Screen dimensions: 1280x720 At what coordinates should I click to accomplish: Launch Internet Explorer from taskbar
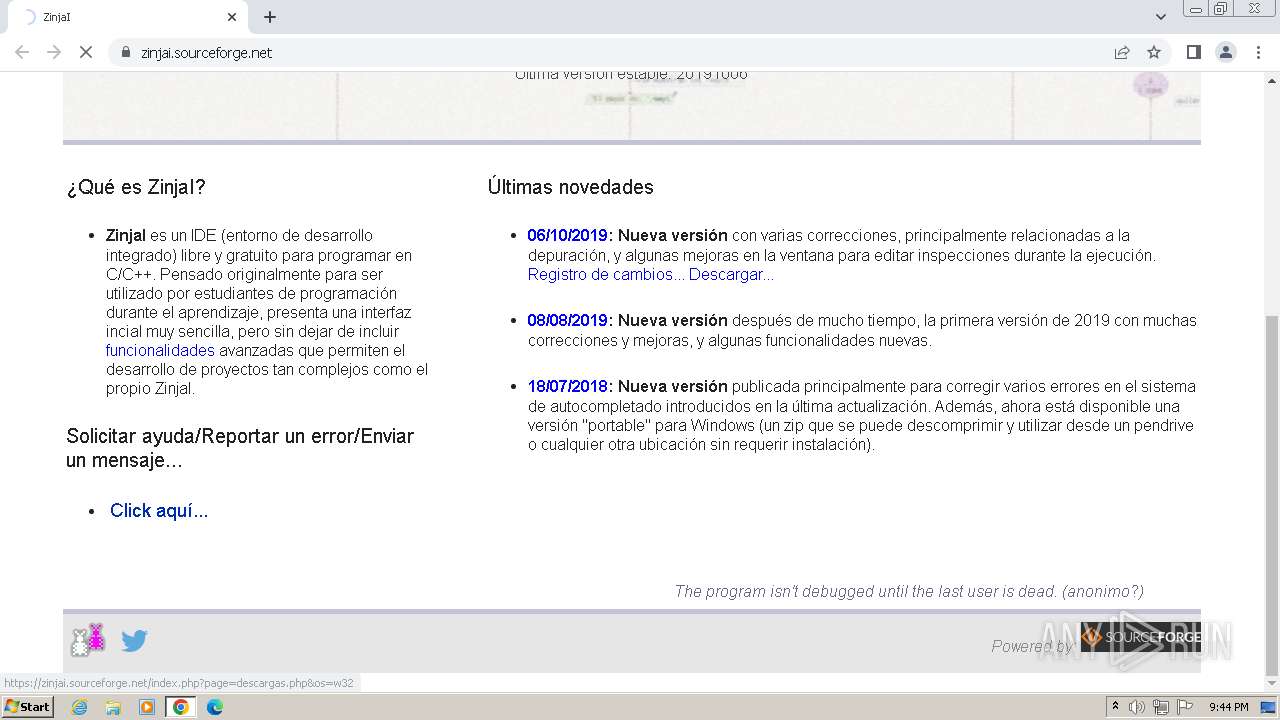79,707
